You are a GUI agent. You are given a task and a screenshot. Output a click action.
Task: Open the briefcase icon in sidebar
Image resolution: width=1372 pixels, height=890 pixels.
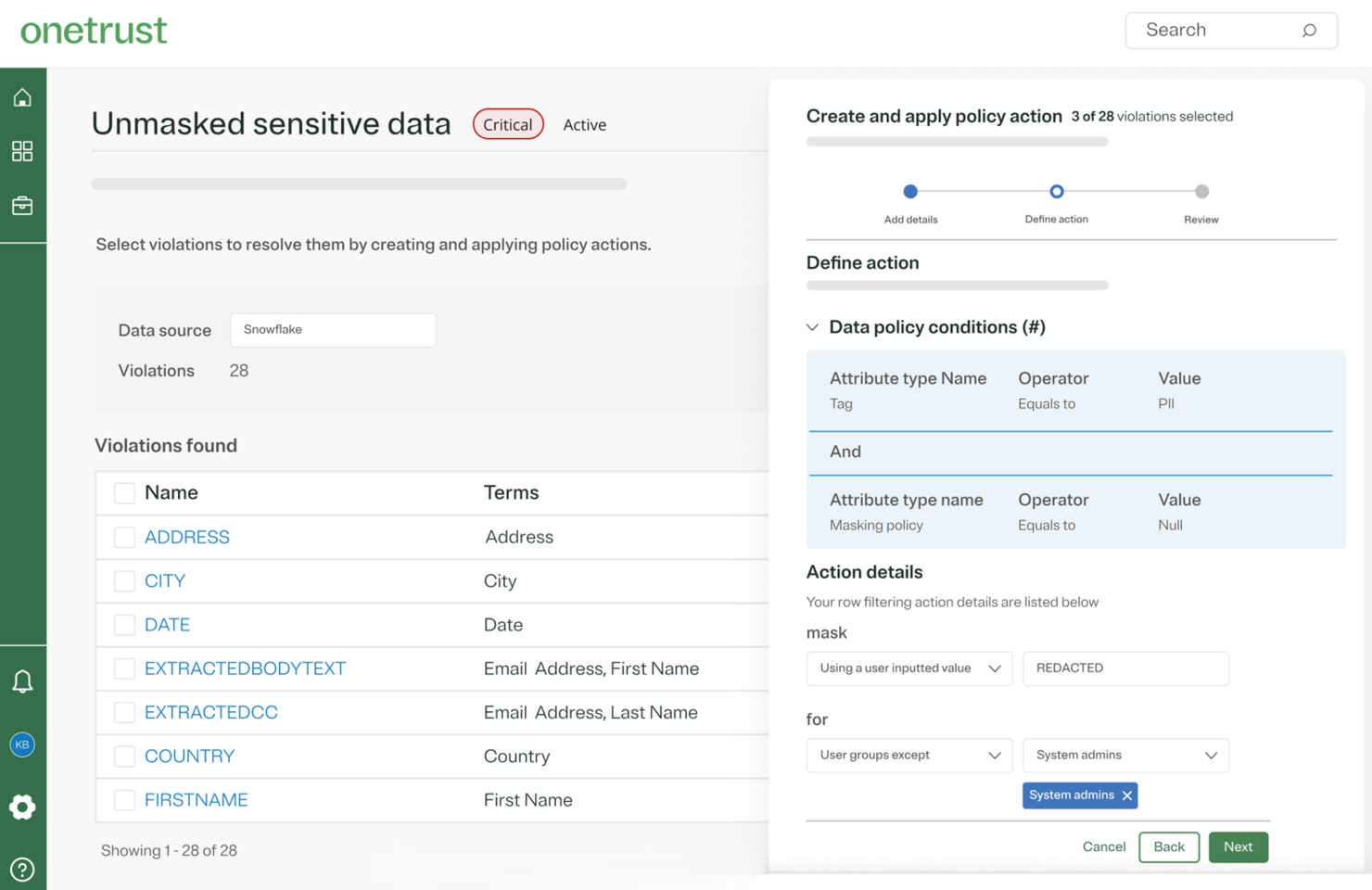22,205
